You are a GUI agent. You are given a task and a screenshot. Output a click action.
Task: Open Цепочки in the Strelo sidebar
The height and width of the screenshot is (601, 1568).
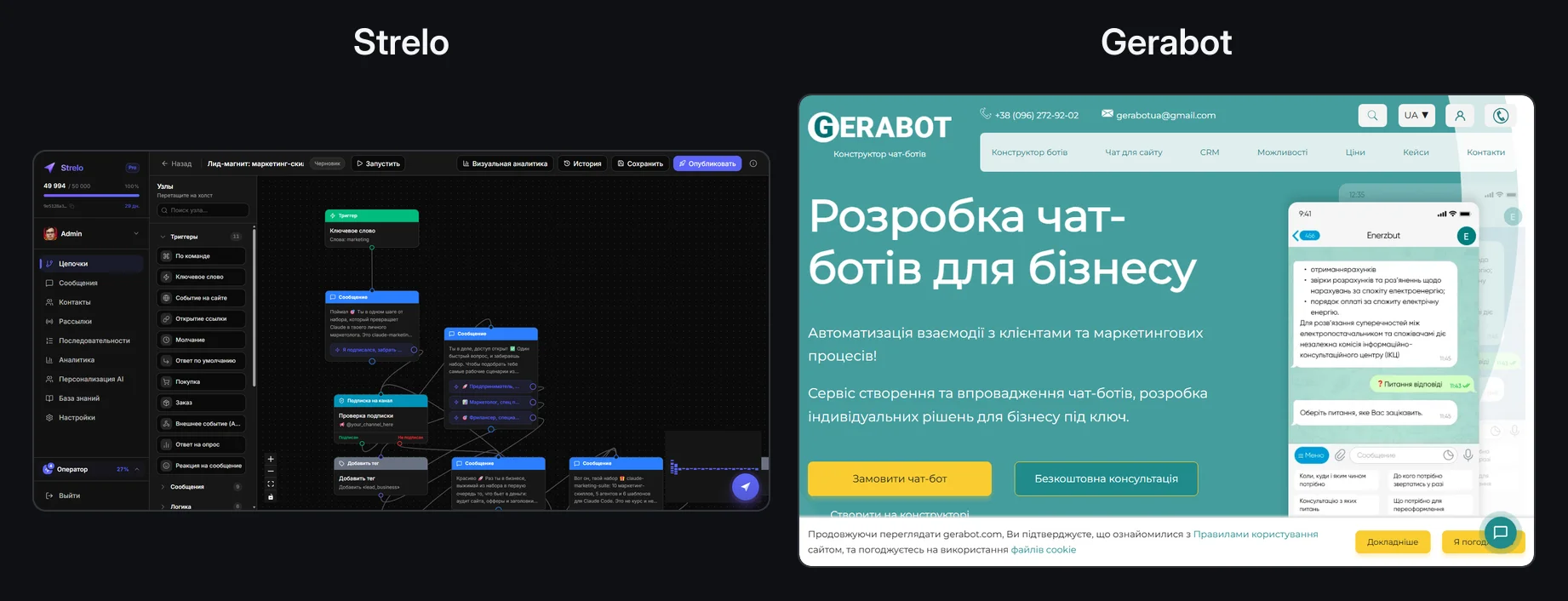tap(91, 264)
